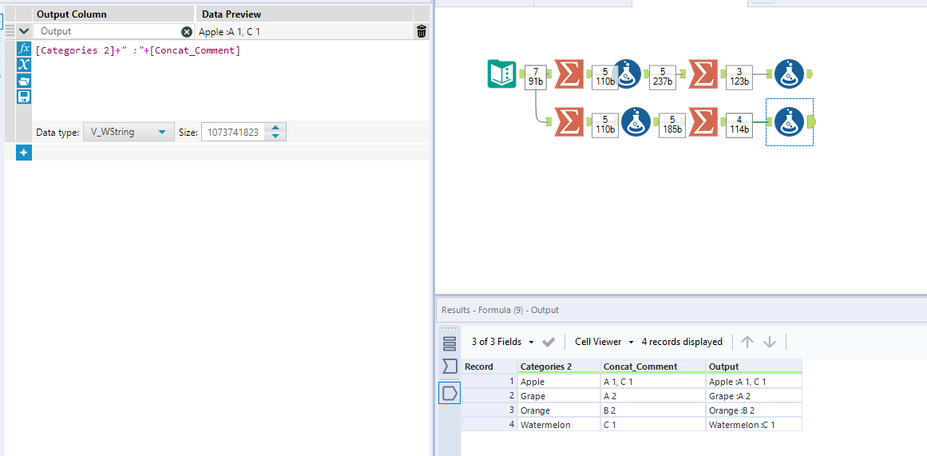Click the next record down arrow

point(769,342)
